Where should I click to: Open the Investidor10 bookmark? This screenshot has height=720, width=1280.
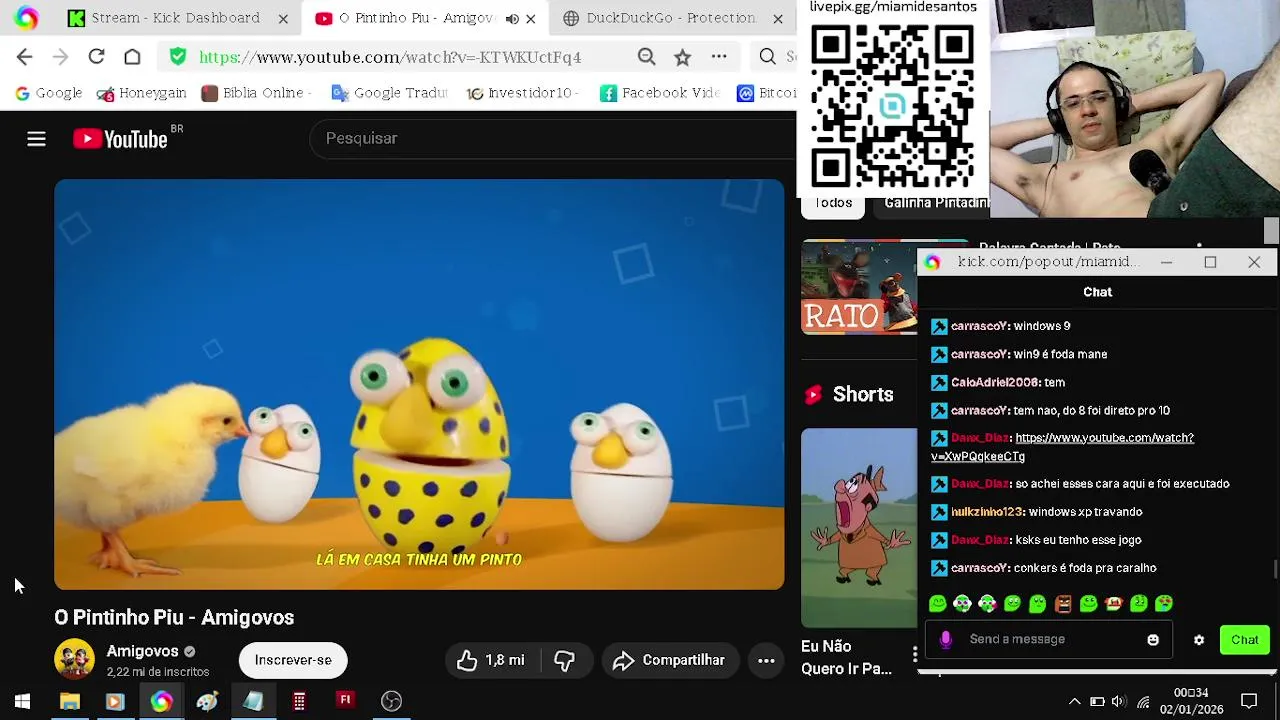(522, 93)
